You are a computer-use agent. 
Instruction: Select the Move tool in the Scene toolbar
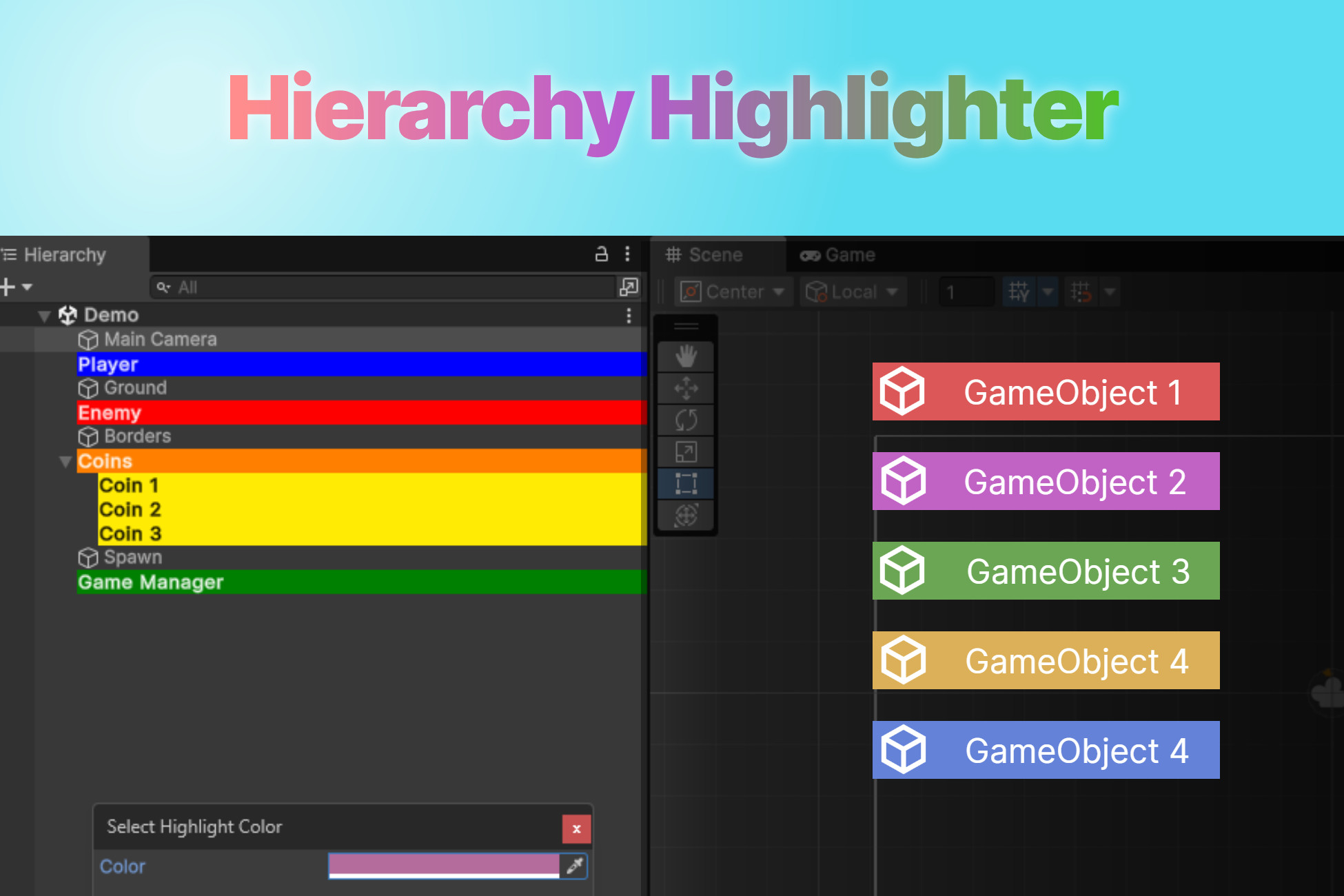(x=686, y=387)
